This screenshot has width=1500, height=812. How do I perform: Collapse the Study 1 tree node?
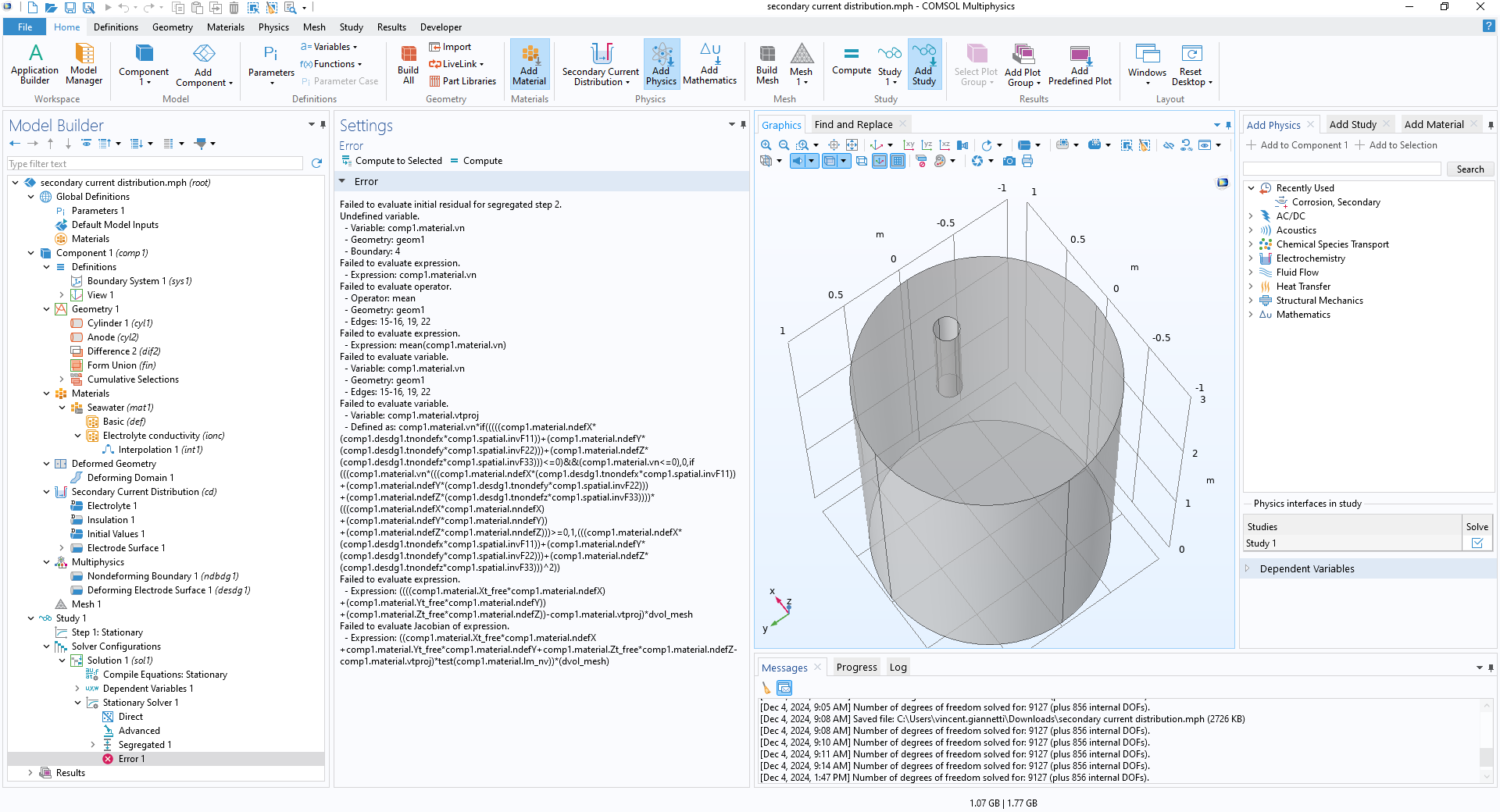coord(31,618)
